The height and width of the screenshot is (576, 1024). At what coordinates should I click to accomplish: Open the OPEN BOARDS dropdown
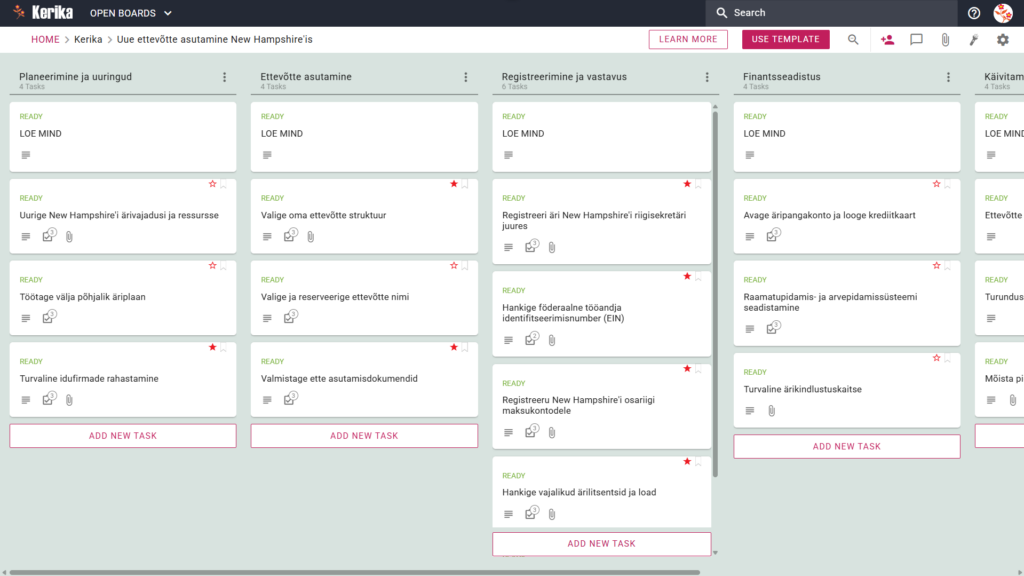(131, 13)
